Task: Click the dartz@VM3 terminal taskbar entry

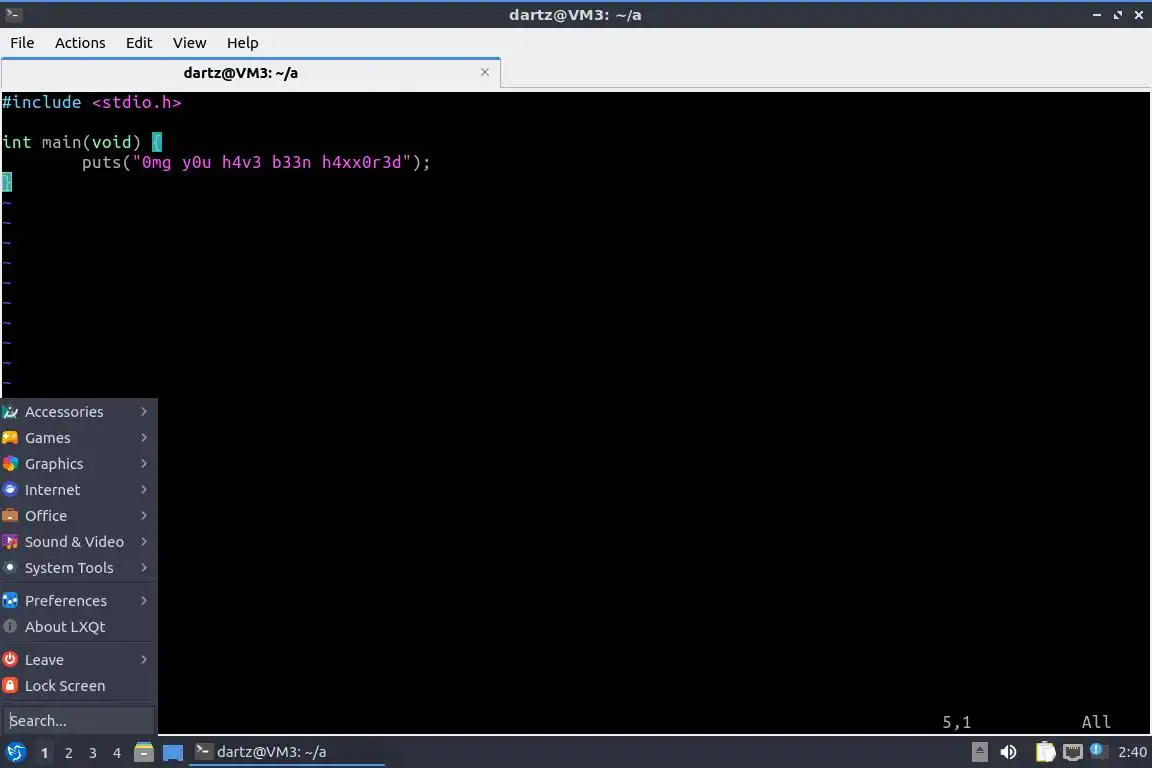Action: point(287,752)
